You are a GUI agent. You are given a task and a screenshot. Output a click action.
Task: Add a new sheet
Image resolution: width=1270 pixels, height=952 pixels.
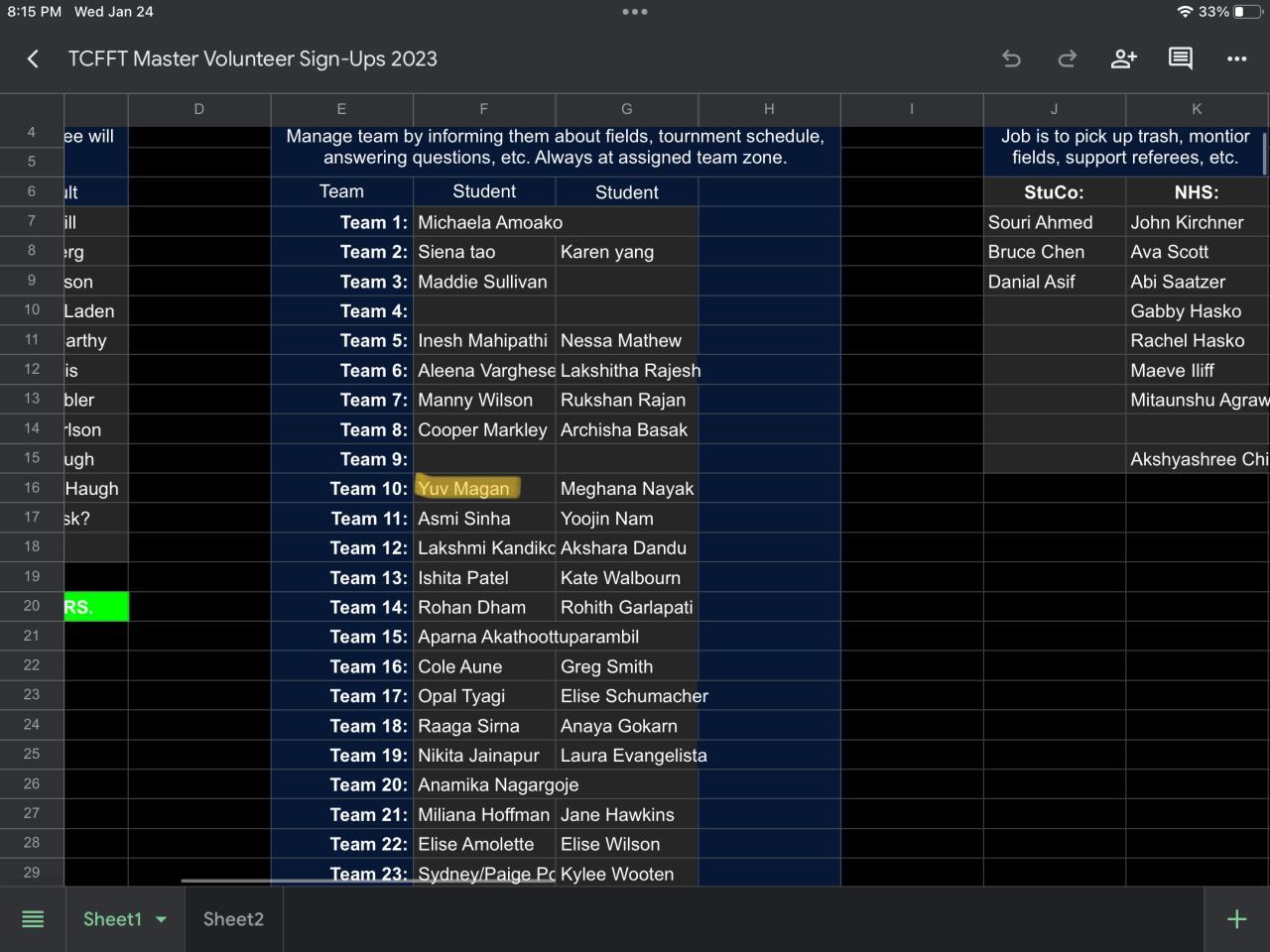(1236, 919)
